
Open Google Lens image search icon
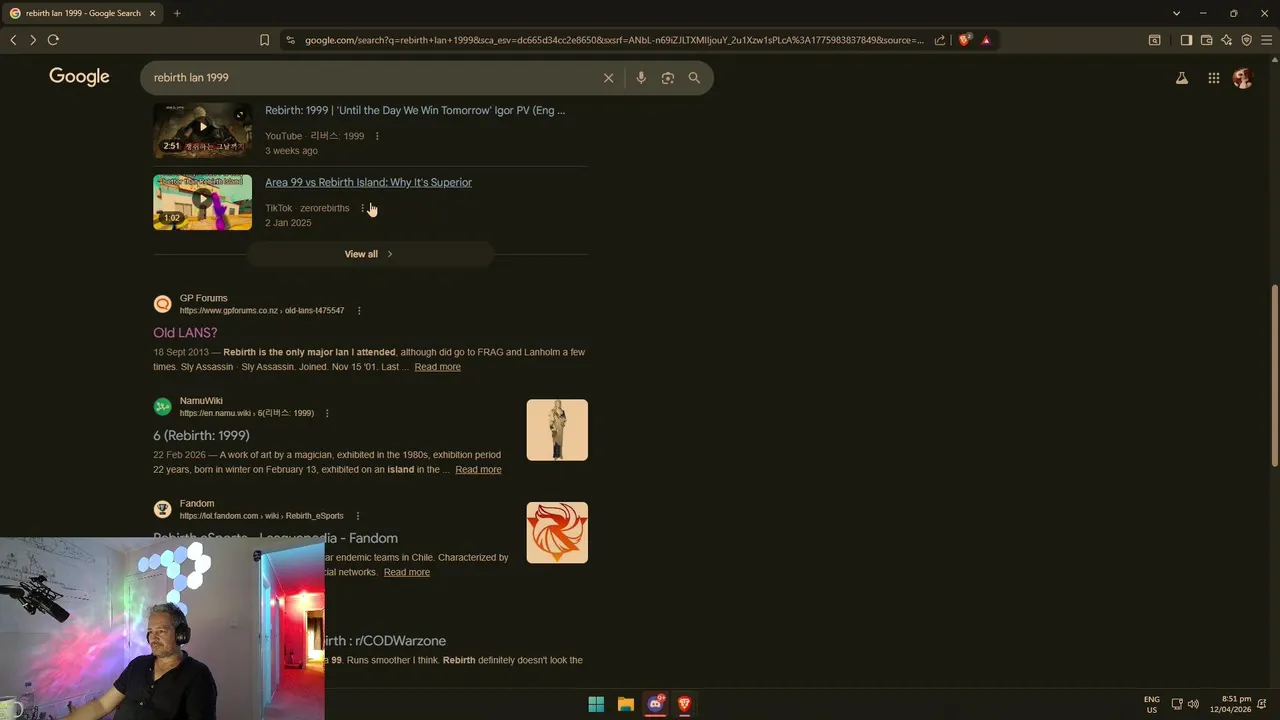coord(668,78)
